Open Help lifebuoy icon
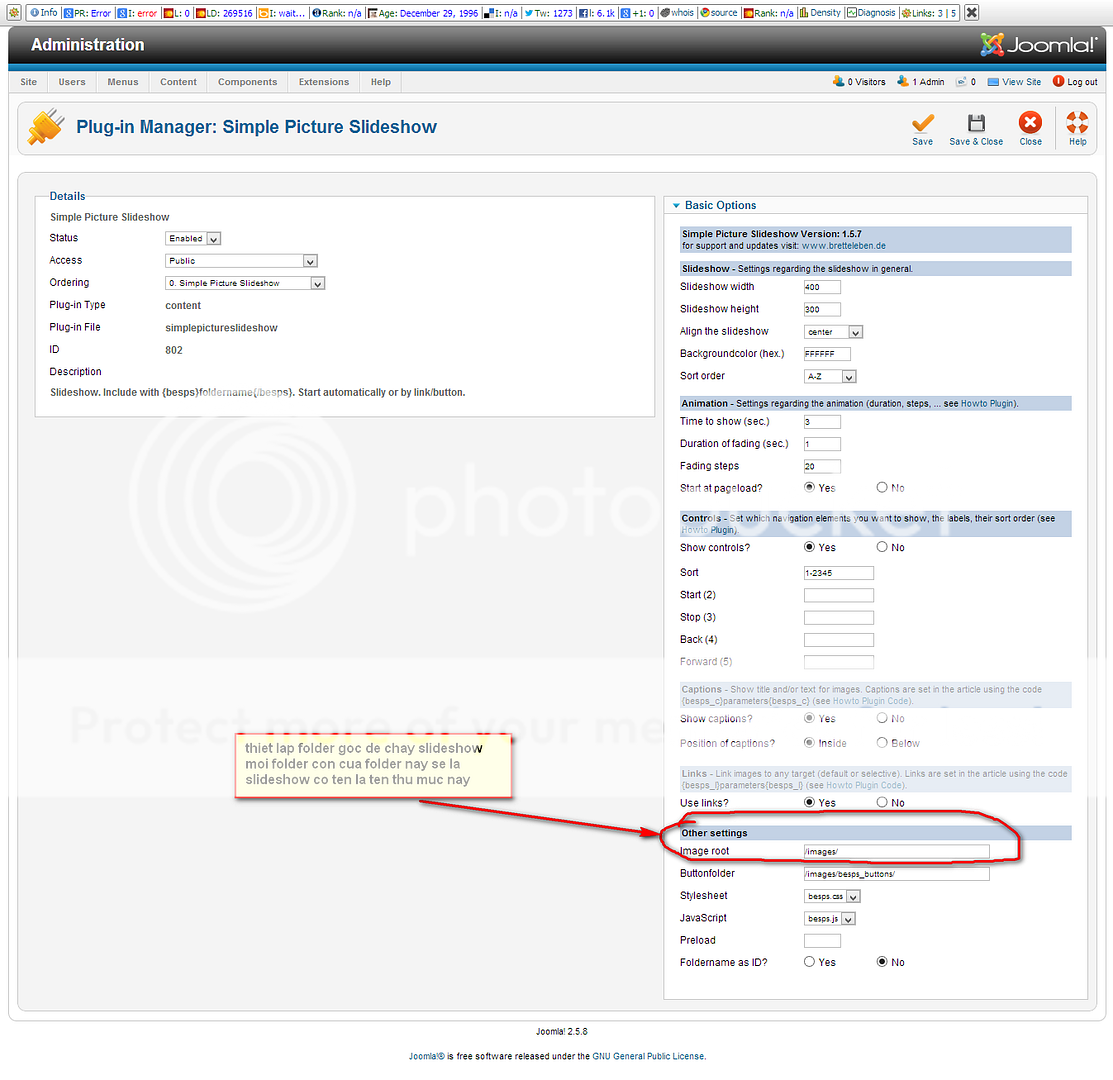This screenshot has width=1113, height=1080. pyautogui.click(x=1077, y=123)
